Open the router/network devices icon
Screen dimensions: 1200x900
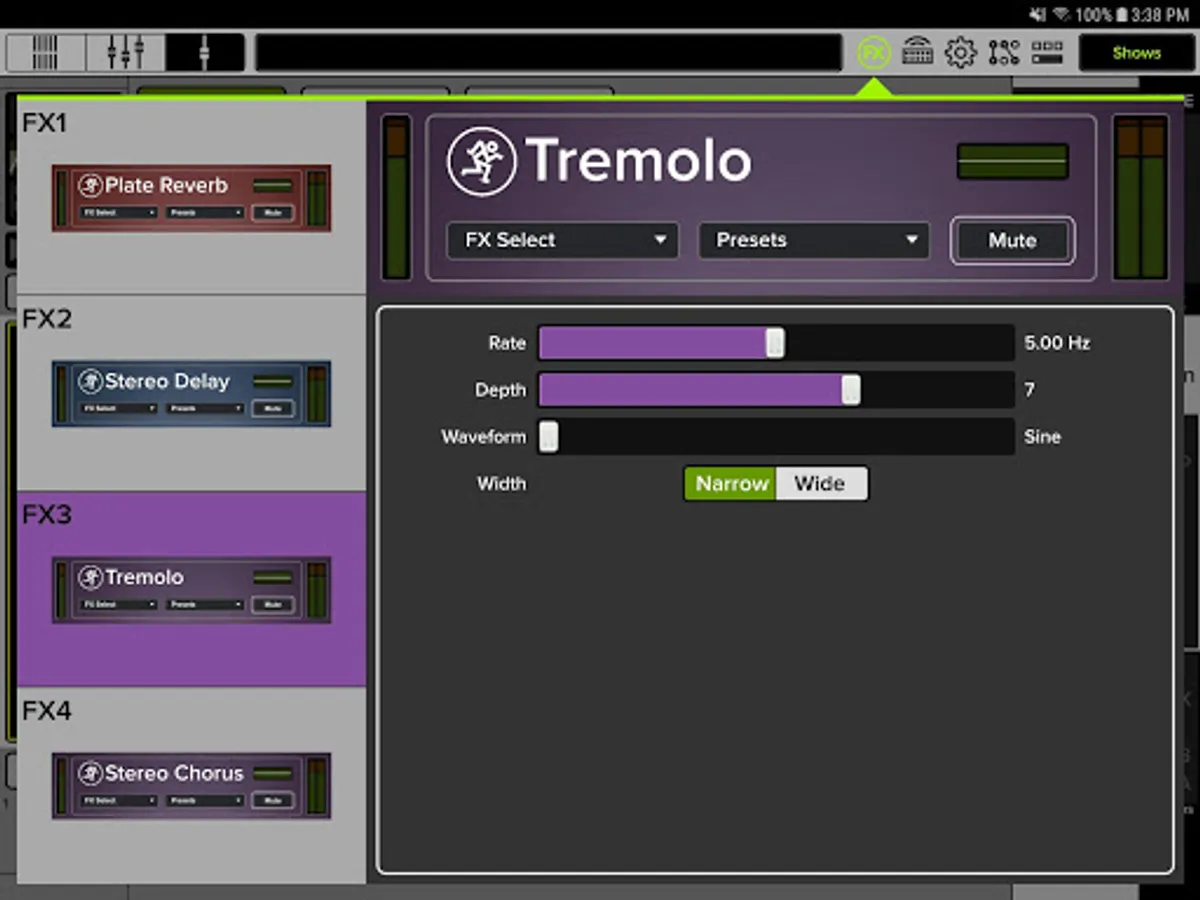917,52
